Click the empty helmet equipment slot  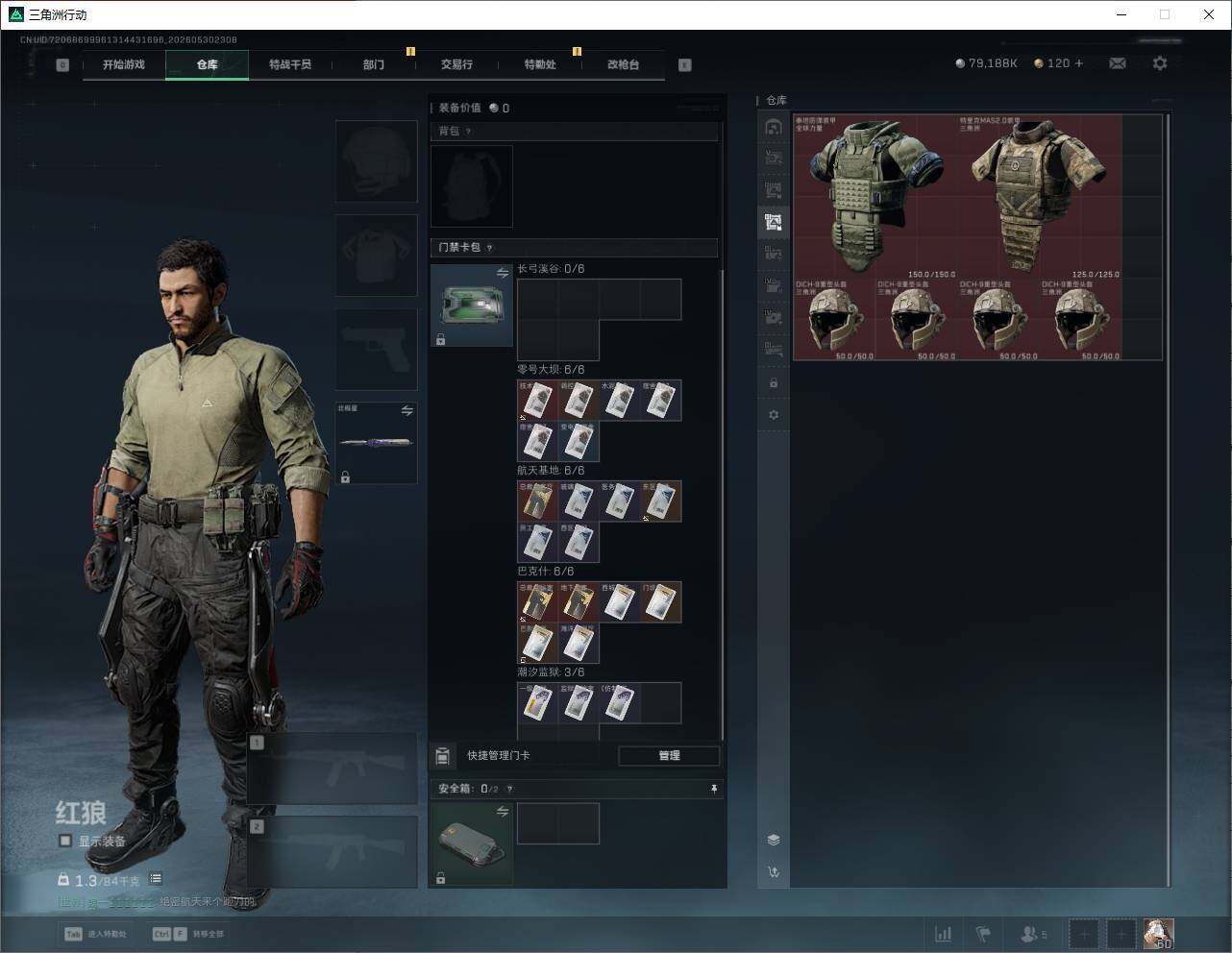click(377, 161)
